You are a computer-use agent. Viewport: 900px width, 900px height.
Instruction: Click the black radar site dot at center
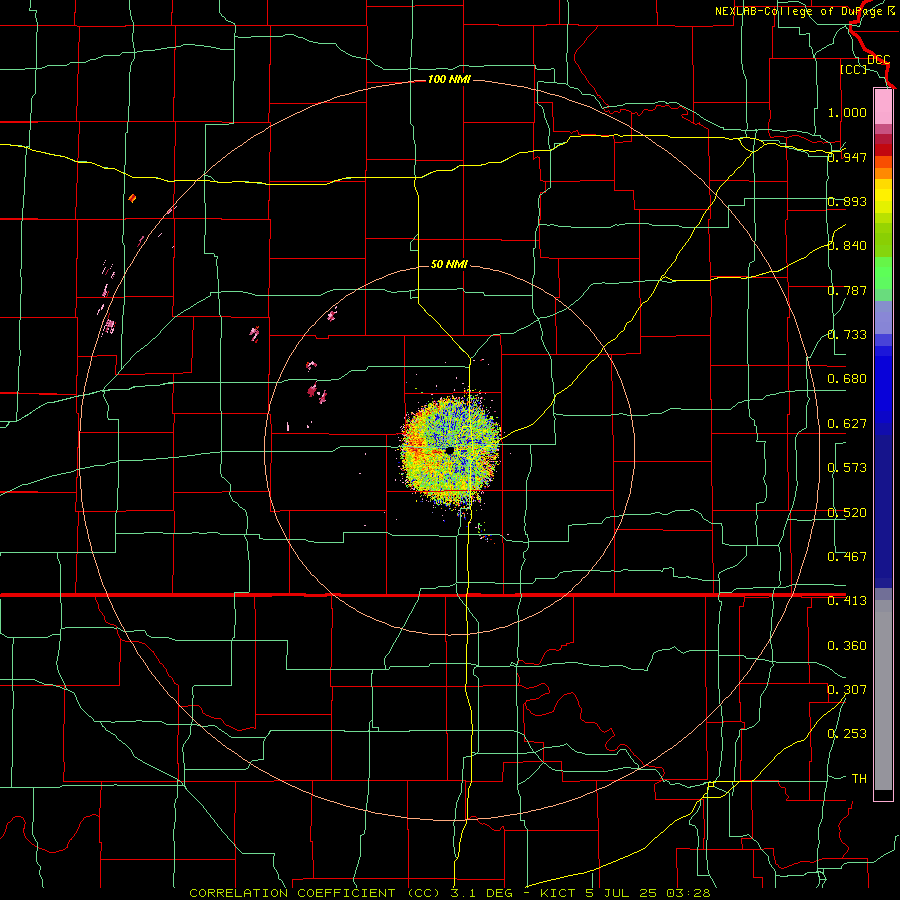(449, 451)
